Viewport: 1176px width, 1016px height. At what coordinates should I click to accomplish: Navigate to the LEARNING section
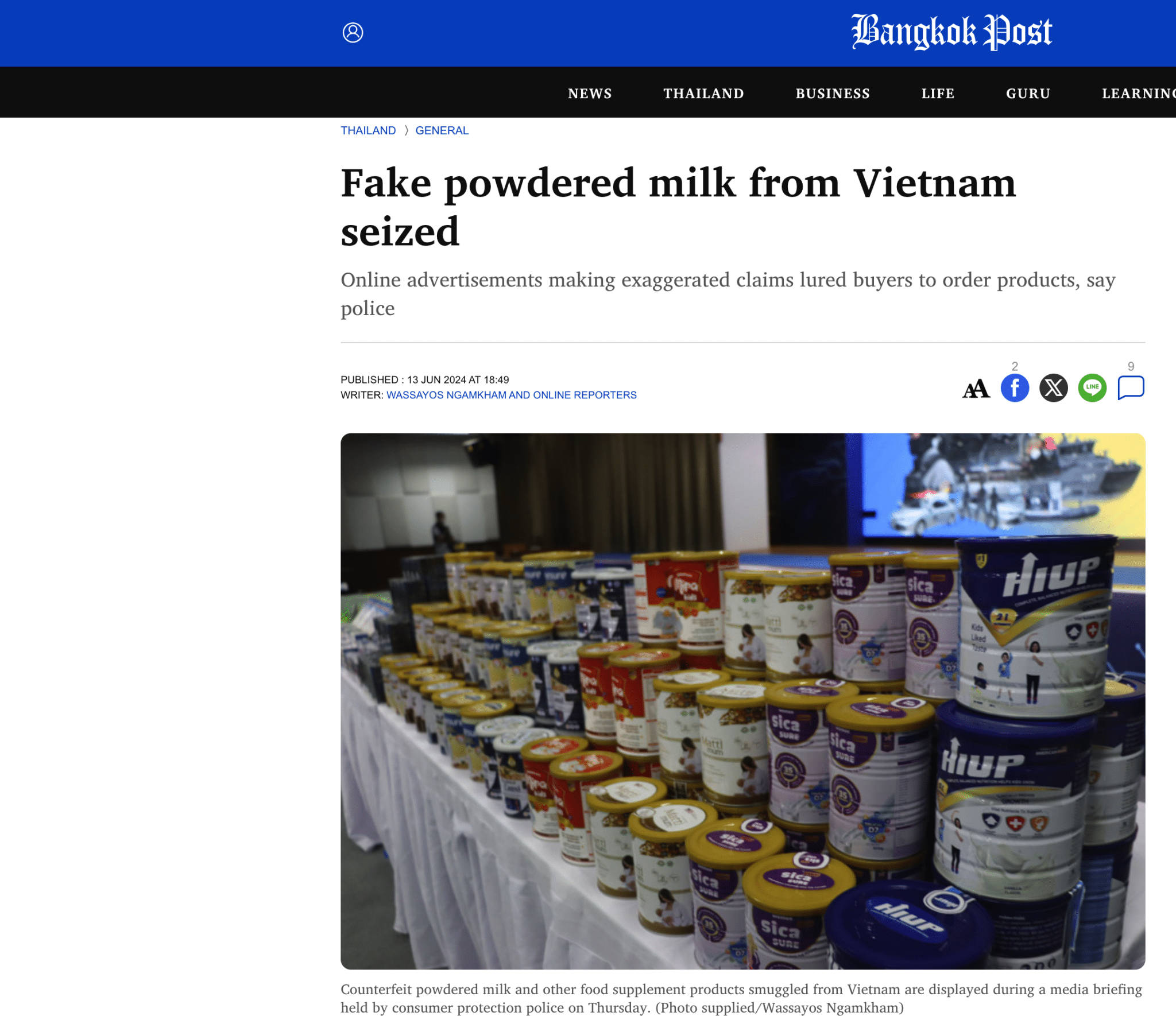(x=1138, y=94)
